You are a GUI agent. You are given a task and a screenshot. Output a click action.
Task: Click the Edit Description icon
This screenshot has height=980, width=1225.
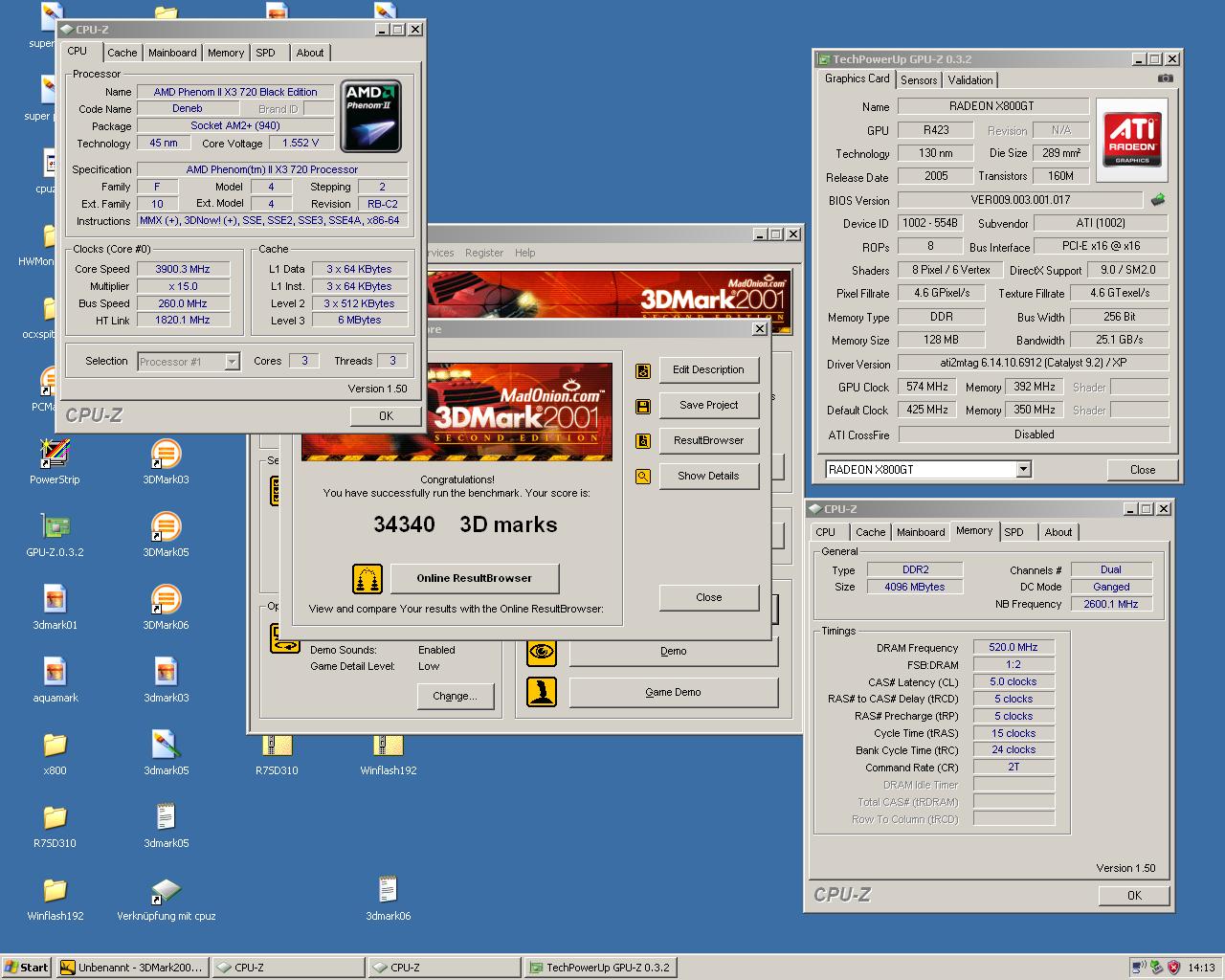[x=643, y=371]
